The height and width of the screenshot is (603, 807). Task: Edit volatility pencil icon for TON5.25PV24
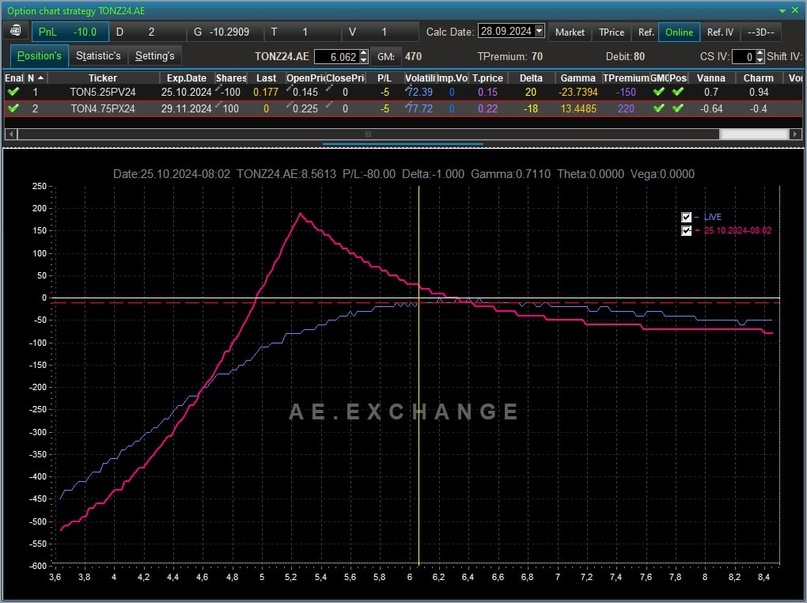coord(408,90)
